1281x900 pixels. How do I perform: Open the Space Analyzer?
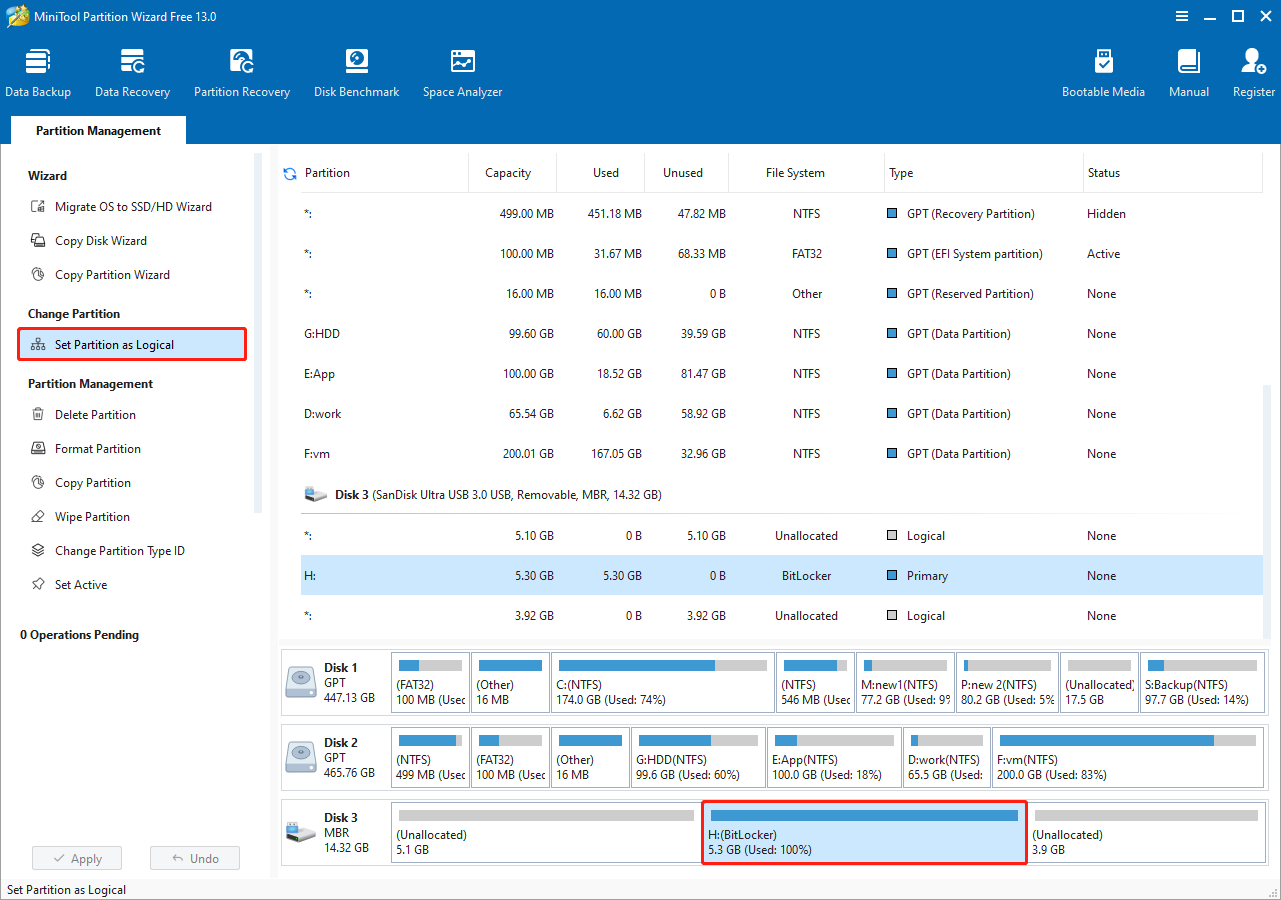[462, 70]
